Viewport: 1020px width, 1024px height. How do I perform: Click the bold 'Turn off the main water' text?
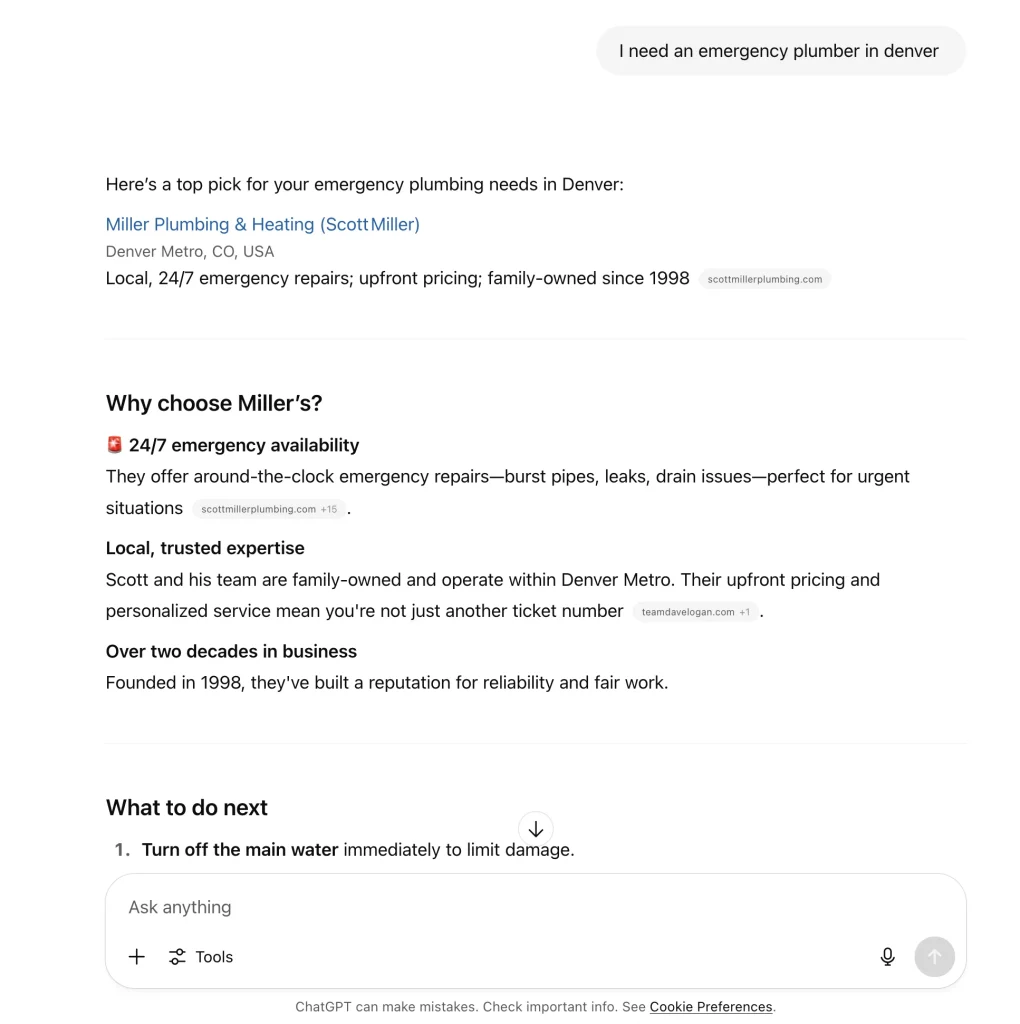click(x=240, y=850)
